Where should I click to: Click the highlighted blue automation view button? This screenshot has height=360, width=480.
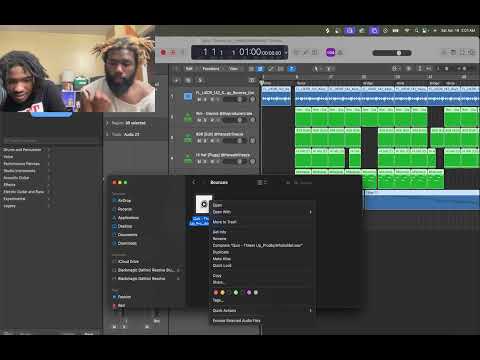tap(260, 69)
